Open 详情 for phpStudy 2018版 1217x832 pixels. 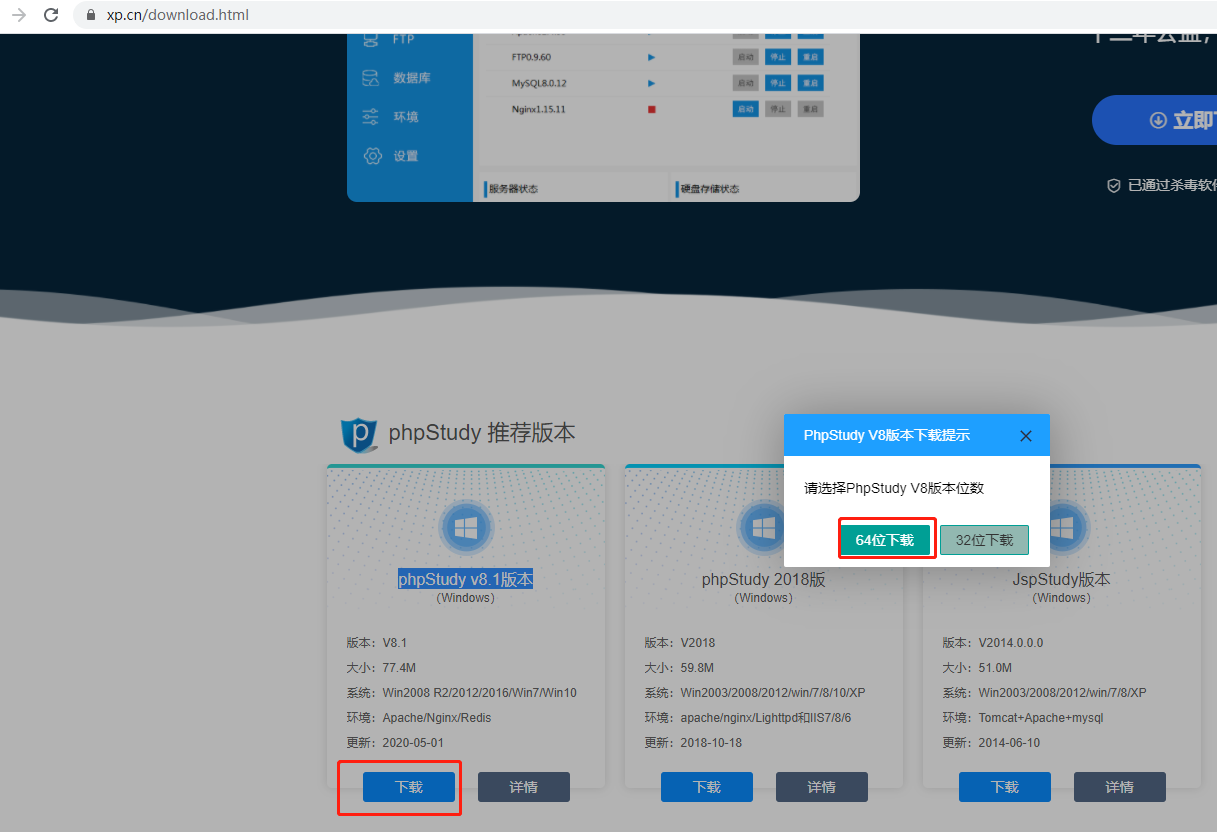pyautogui.click(x=822, y=787)
